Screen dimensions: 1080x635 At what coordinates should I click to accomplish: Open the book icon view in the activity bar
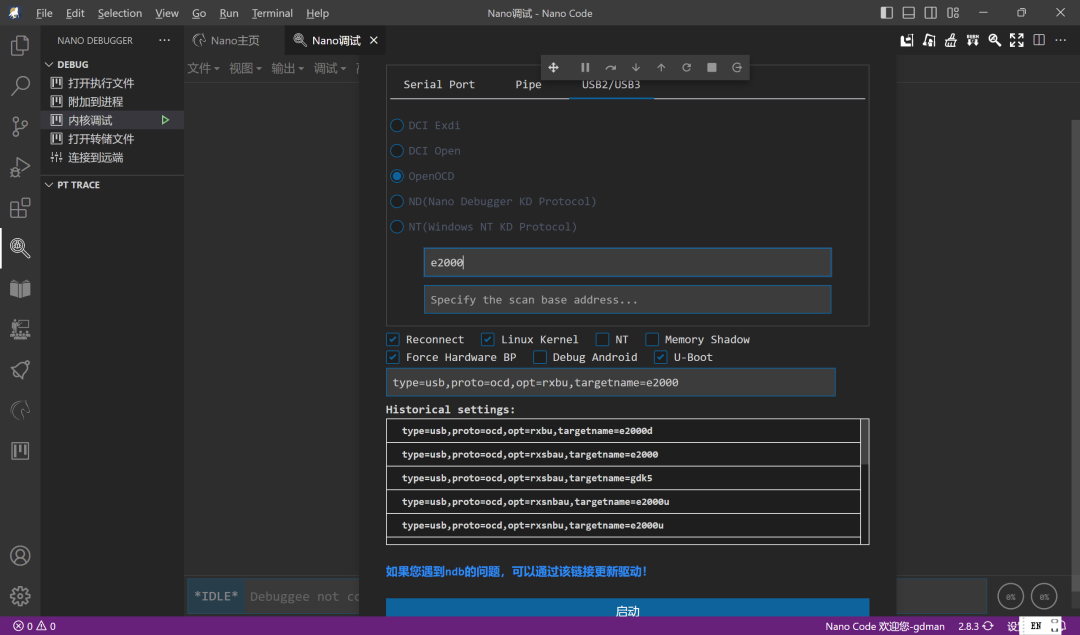click(x=20, y=289)
